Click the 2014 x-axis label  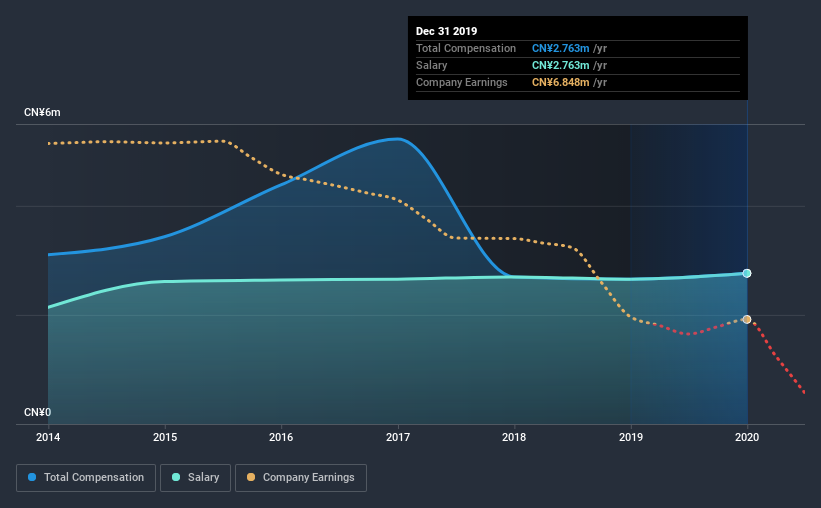tap(48, 437)
